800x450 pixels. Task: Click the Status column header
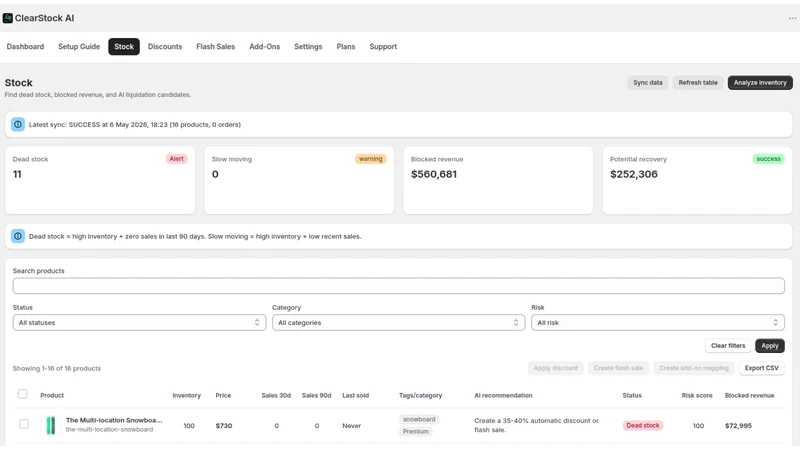point(632,395)
